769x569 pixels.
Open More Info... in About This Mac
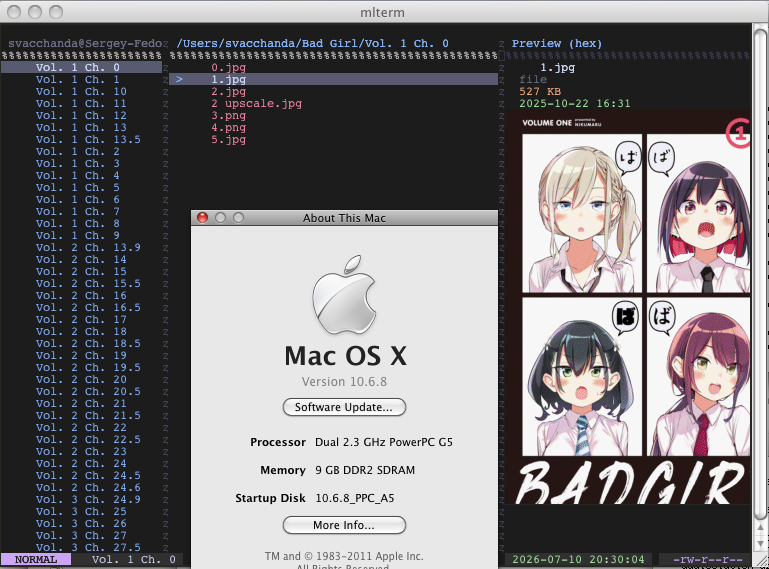(x=344, y=525)
